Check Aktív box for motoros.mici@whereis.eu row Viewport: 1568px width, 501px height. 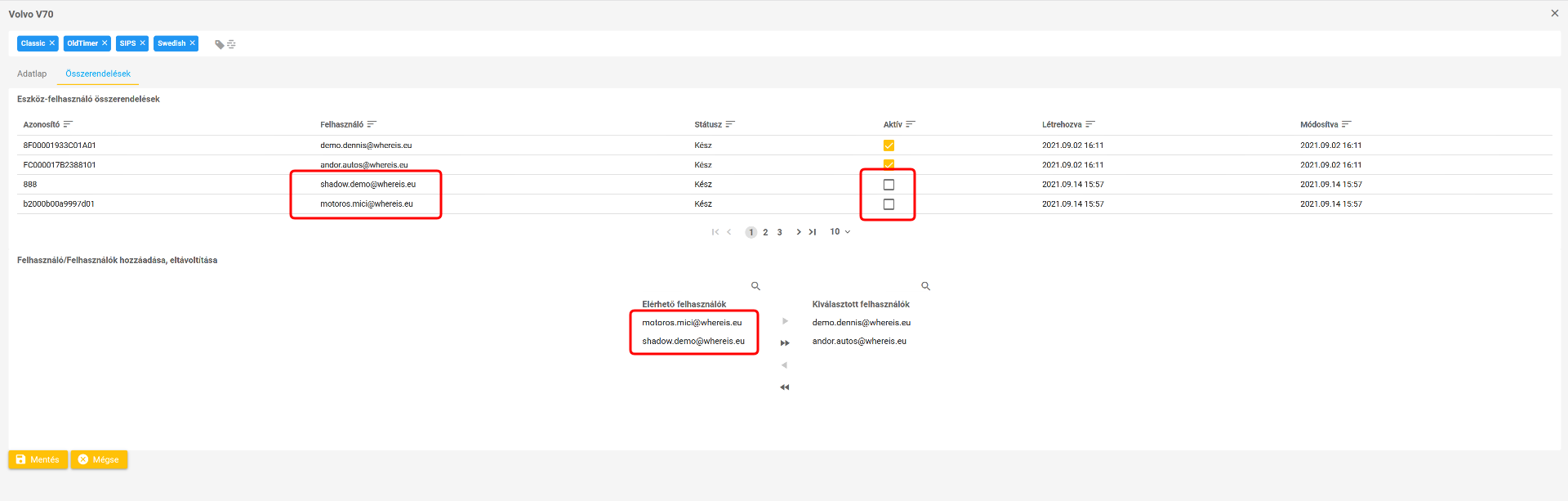[889, 204]
